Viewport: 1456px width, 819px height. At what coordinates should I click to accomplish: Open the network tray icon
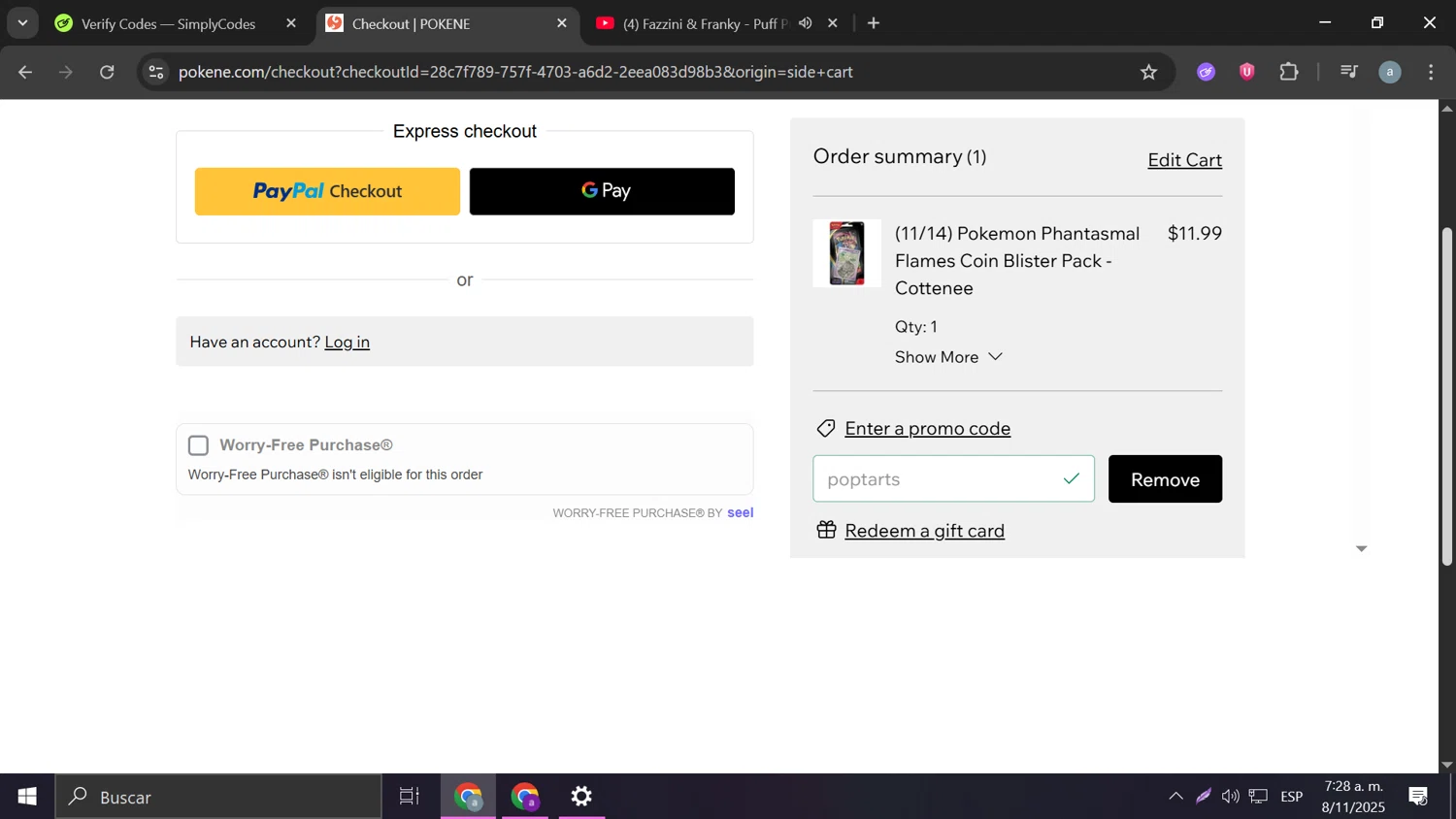[x=1258, y=797]
